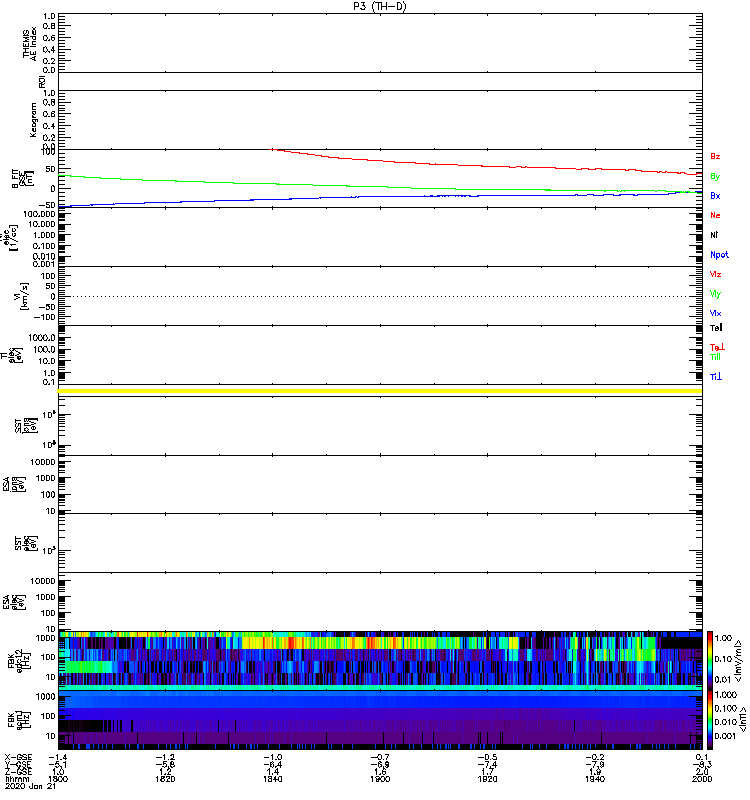Click the blue 'Ti⊥' legend label
The height and width of the screenshot is (800, 750).
(x=716, y=377)
